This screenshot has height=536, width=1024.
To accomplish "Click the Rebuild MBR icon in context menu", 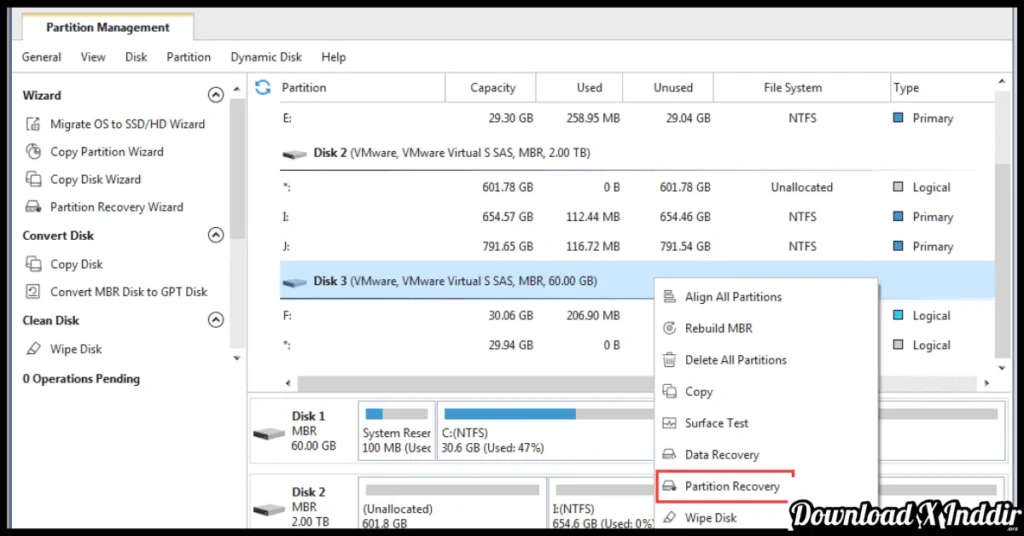I will tap(669, 328).
